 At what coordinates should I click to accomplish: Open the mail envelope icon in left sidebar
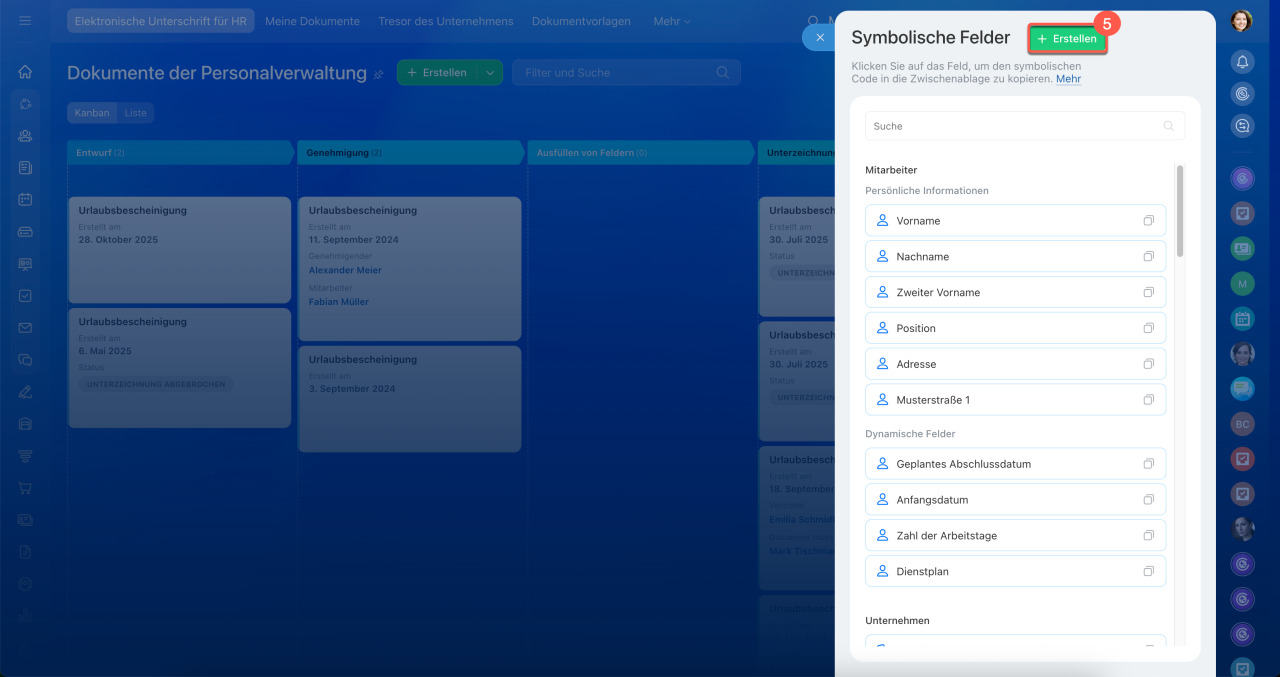point(25,328)
